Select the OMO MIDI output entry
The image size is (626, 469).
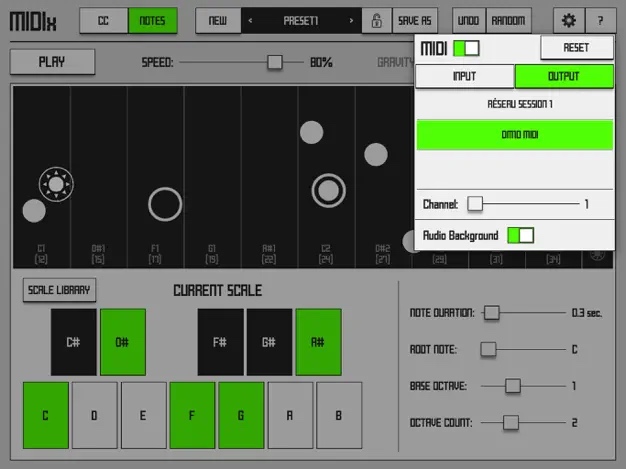click(515, 135)
